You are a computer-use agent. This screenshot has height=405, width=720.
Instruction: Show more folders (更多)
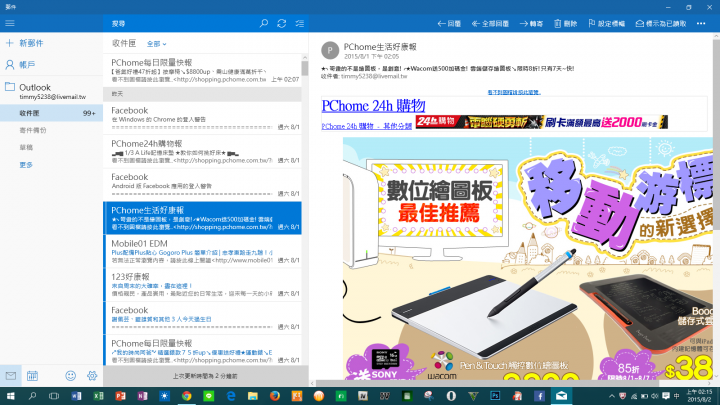[26, 165]
